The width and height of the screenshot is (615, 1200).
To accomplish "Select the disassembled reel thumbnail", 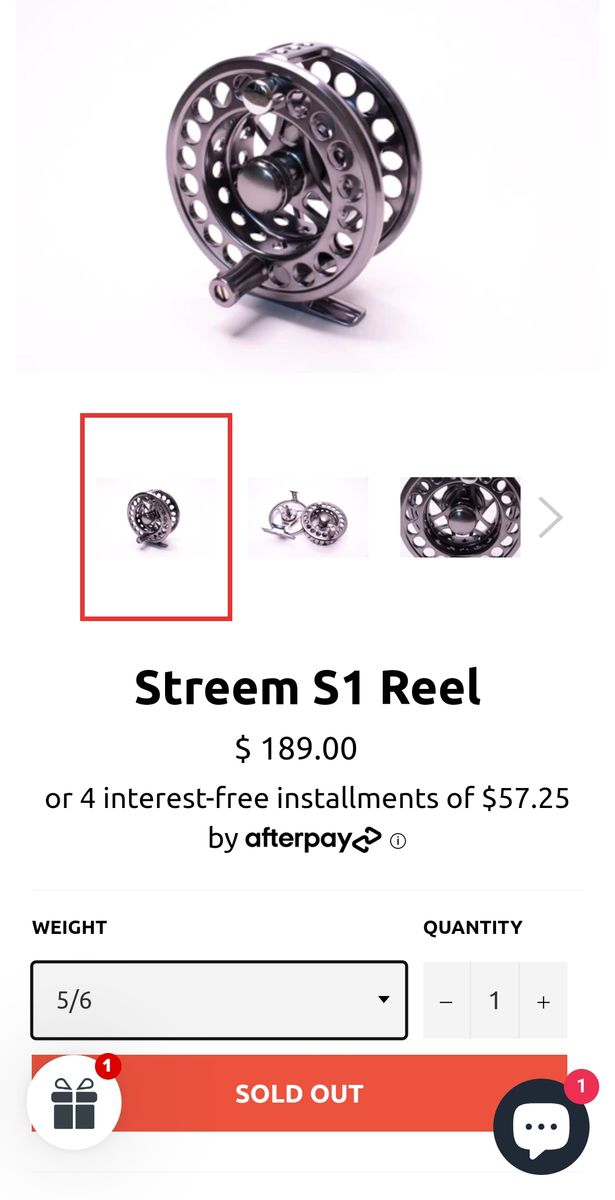I will pos(308,517).
